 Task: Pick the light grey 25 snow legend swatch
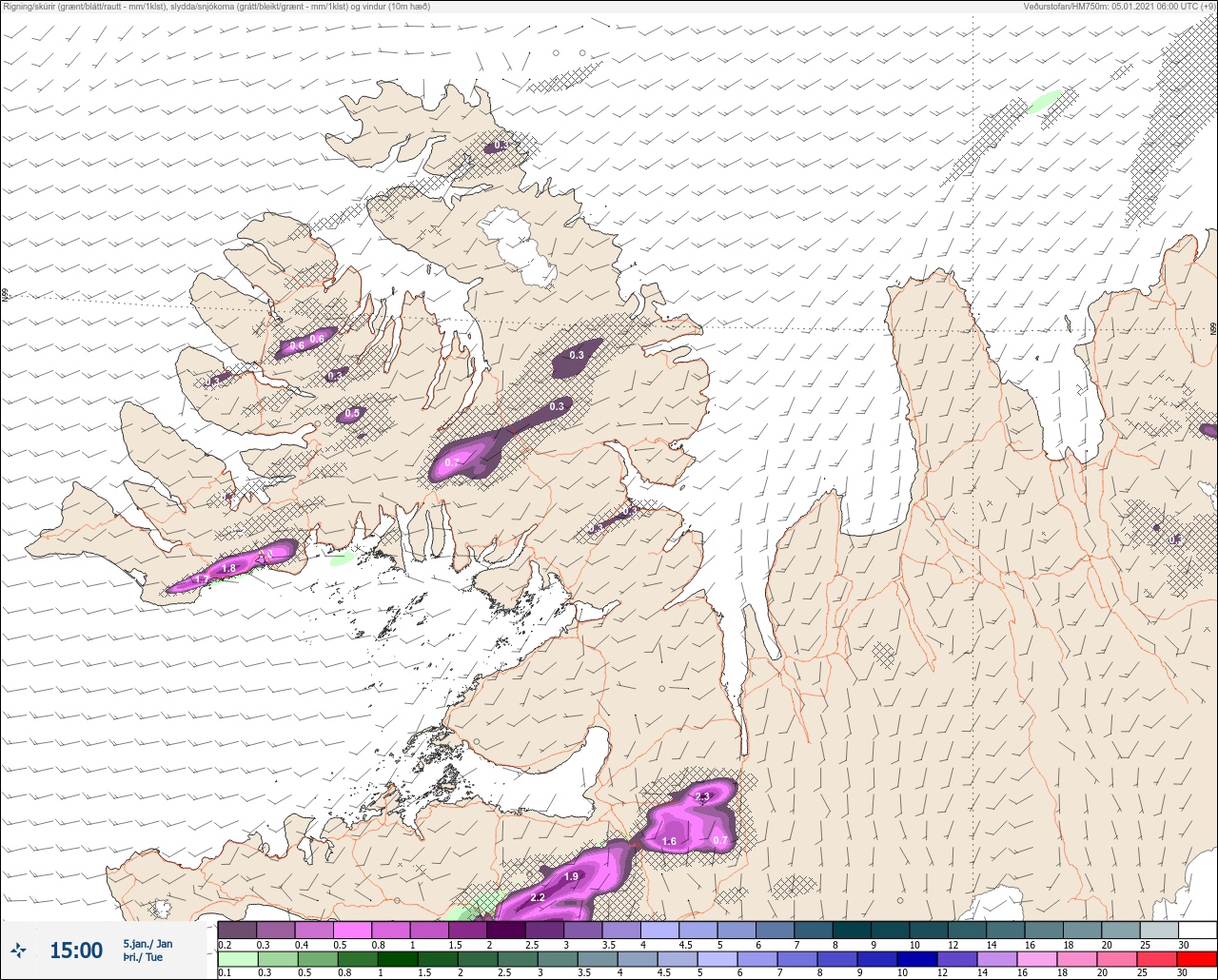(x=1158, y=930)
